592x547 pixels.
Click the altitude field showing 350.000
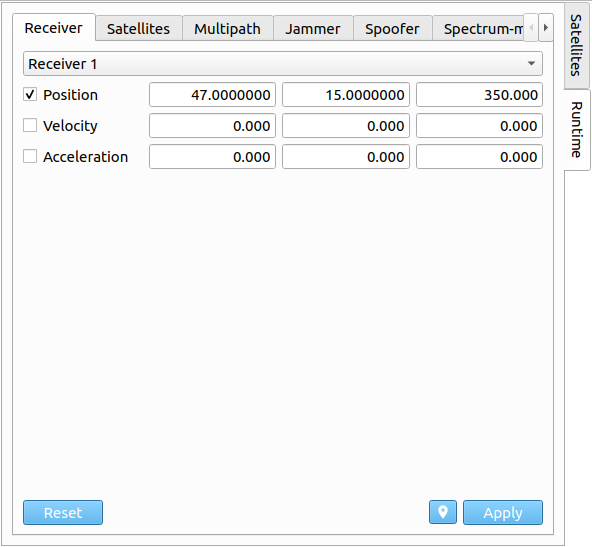pos(479,94)
